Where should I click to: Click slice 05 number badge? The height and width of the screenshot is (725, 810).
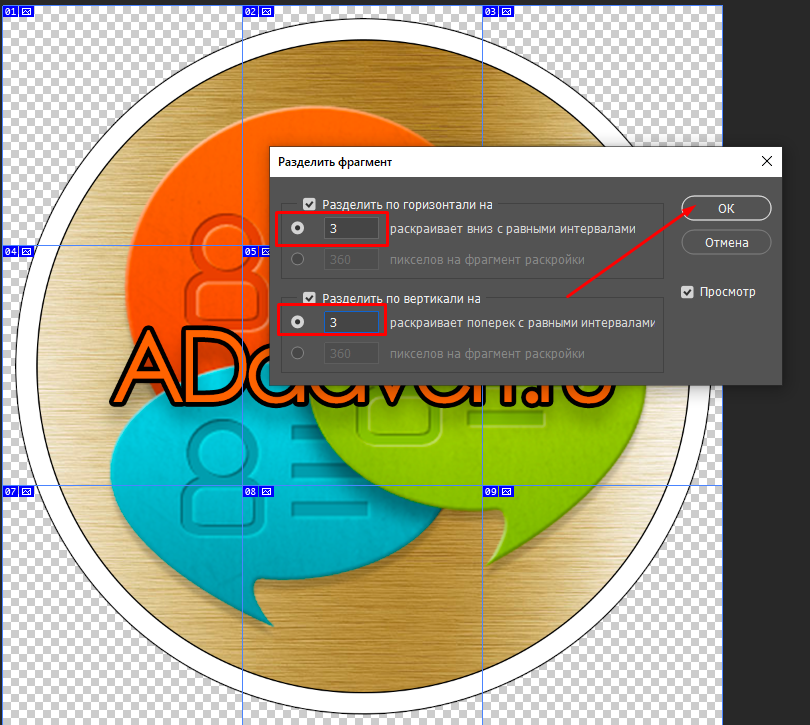pos(251,252)
